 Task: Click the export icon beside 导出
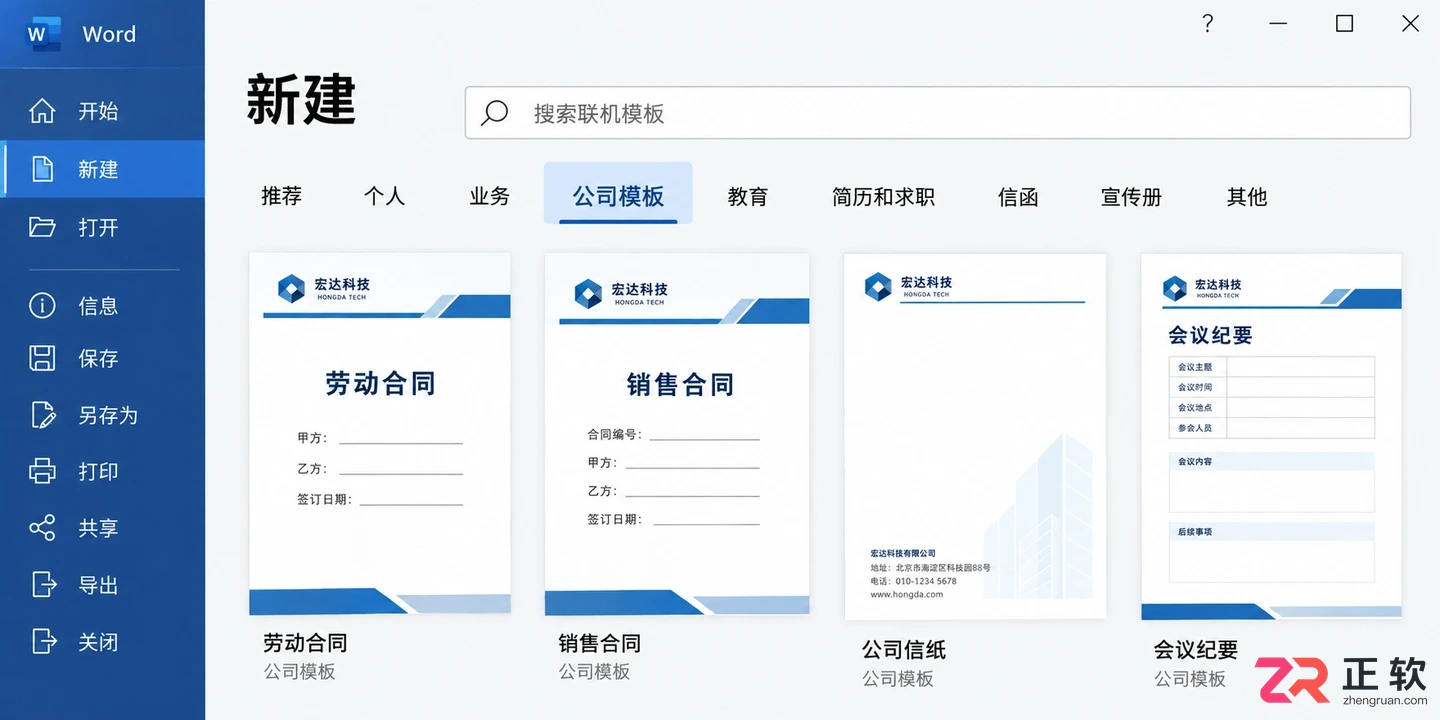(x=42, y=584)
